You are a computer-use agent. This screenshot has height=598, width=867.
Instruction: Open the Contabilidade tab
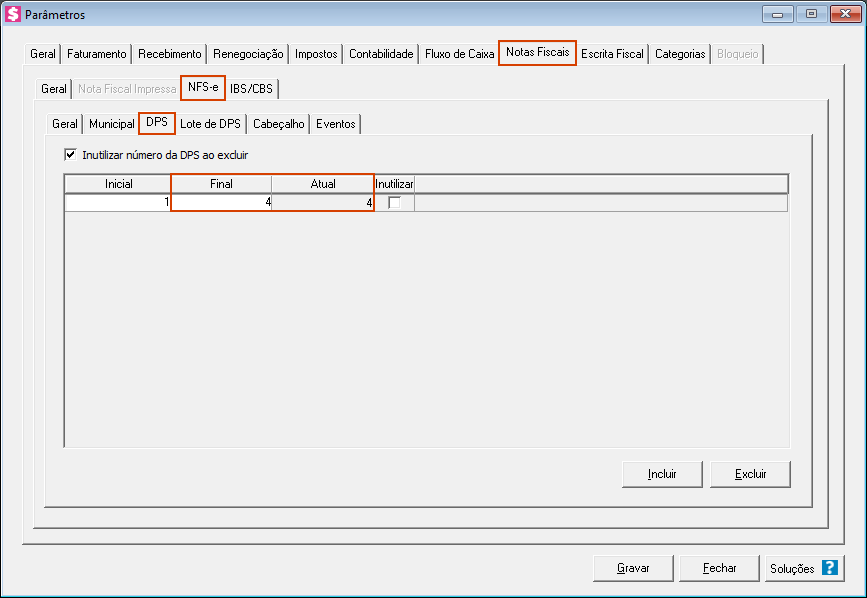pos(381,54)
